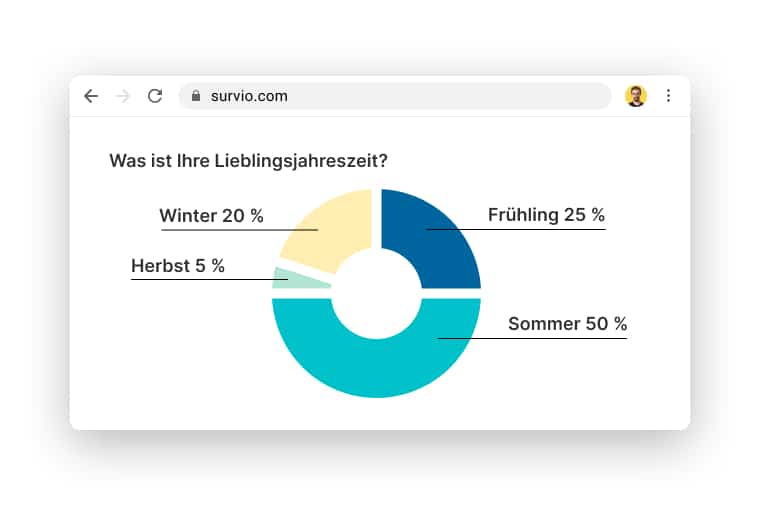Click the padlock security icon

[x=196, y=96]
